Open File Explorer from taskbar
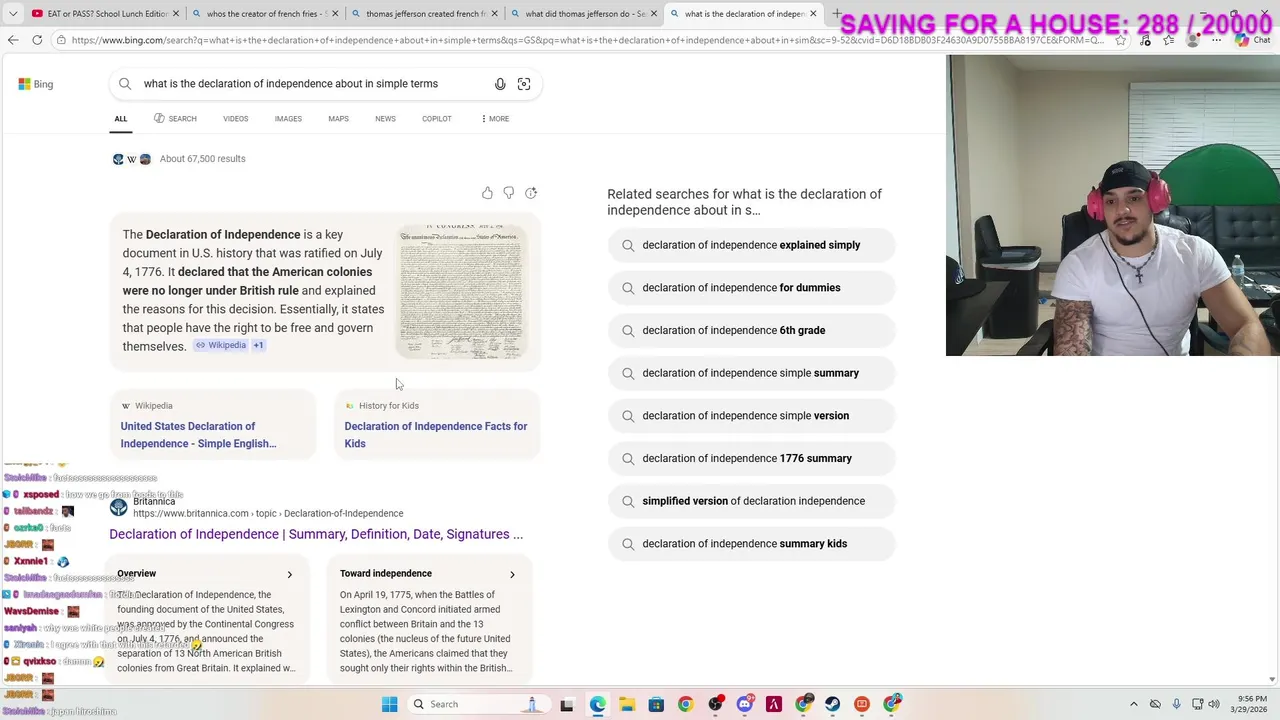The height and width of the screenshot is (720, 1280). pos(626,704)
